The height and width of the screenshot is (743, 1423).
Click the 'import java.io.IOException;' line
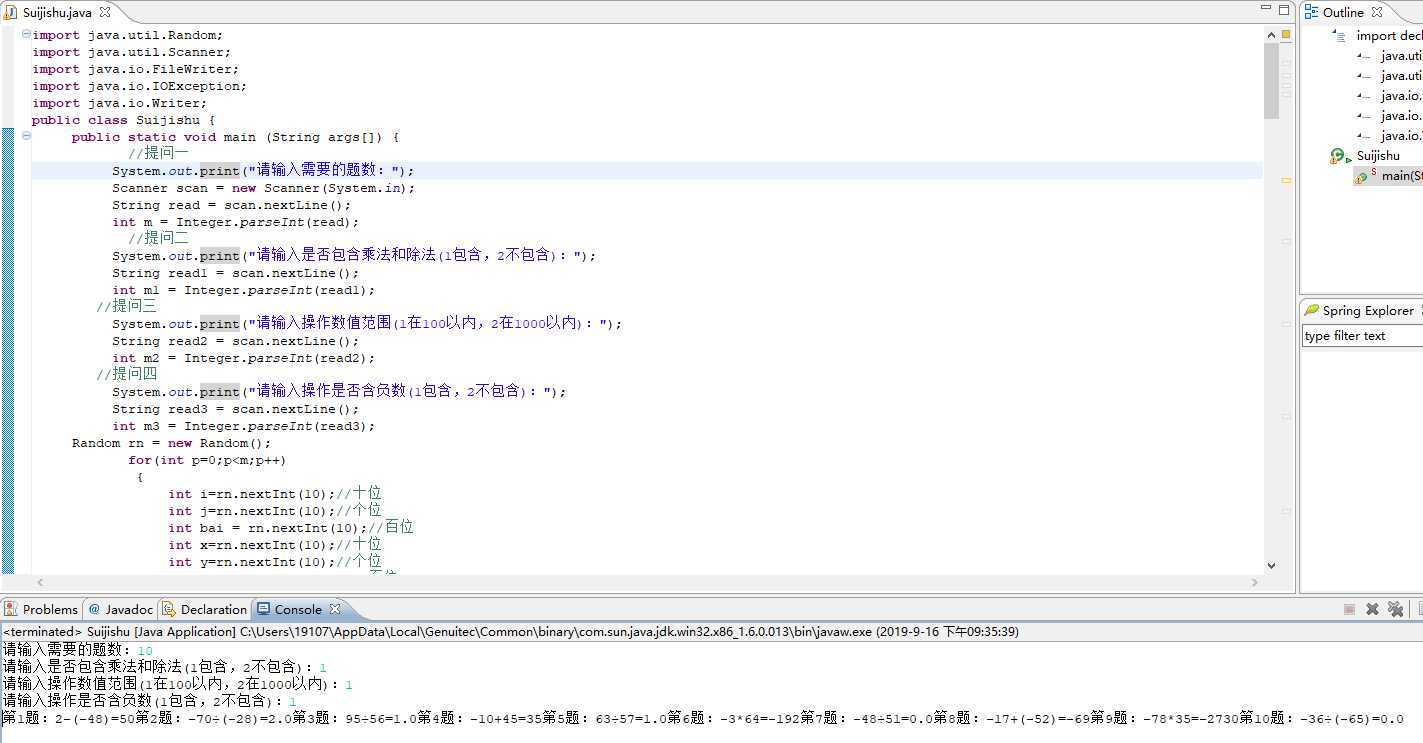click(140, 86)
